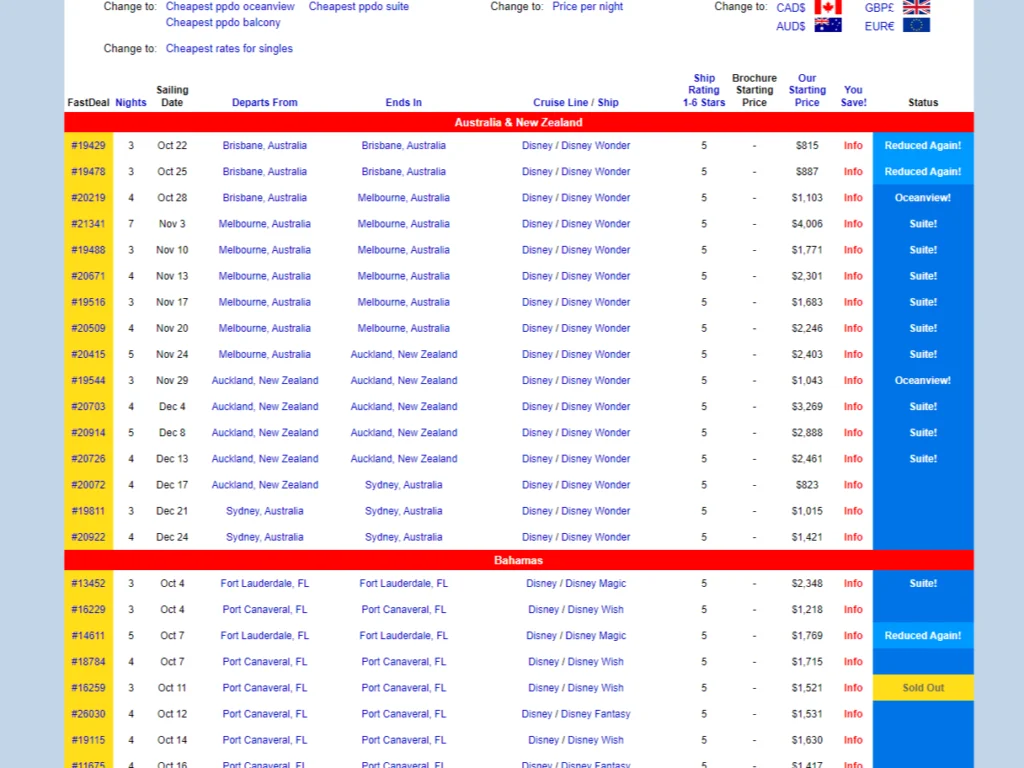Open FastDeal #26030
The width and height of the screenshot is (1024, 768).
click(x=88, y=714)
